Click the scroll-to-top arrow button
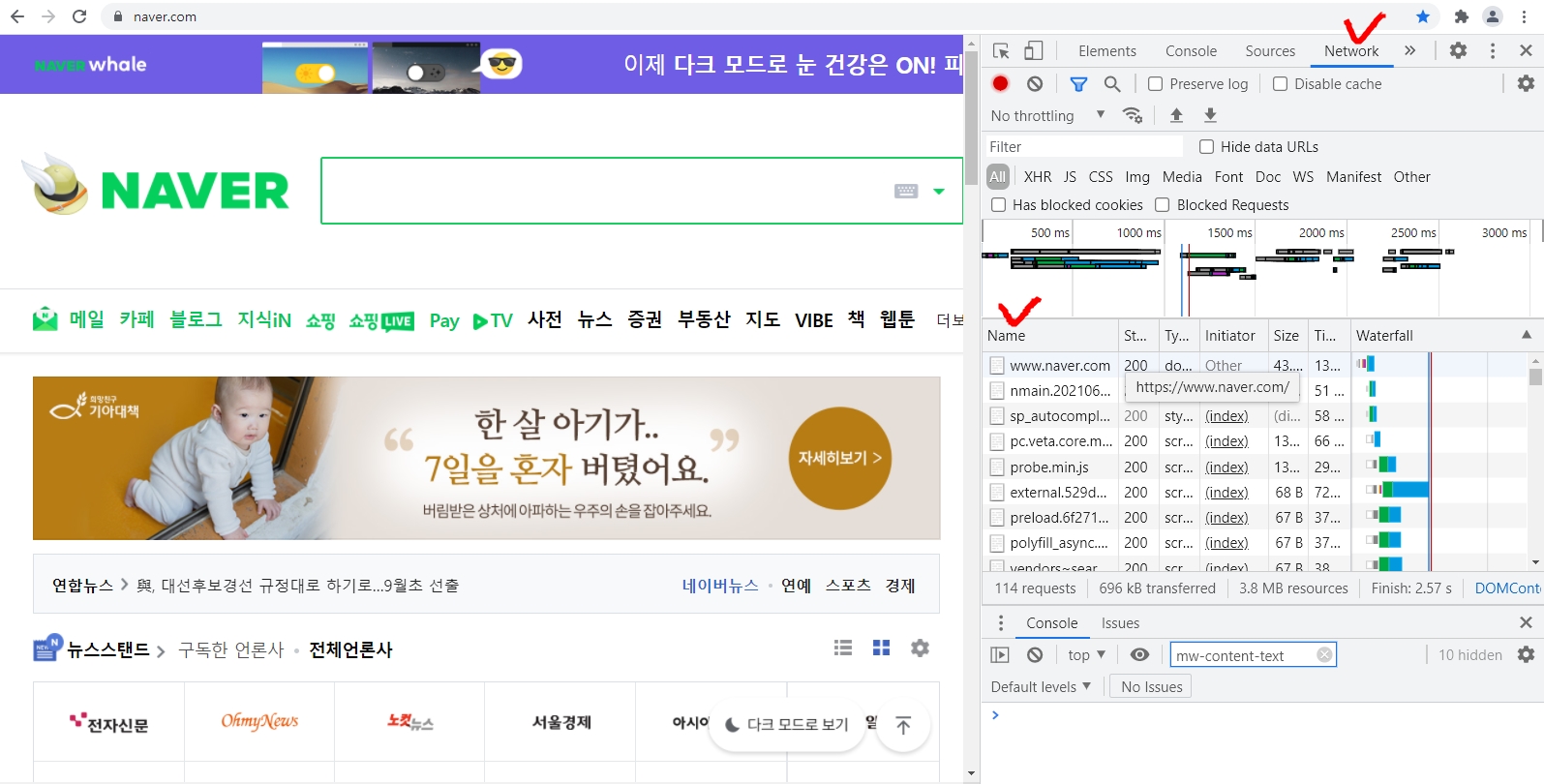 pyautogui.click(x=903, y=725)
